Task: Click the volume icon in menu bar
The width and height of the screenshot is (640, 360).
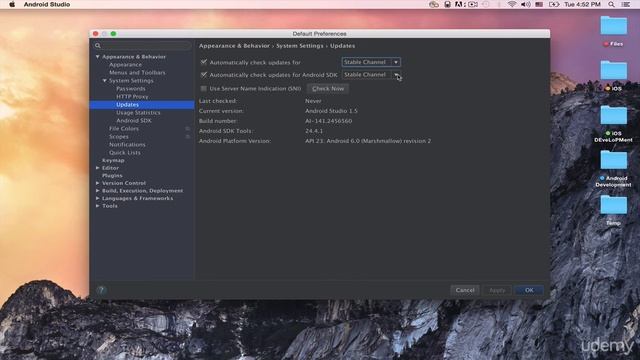Action: (525, 4)
